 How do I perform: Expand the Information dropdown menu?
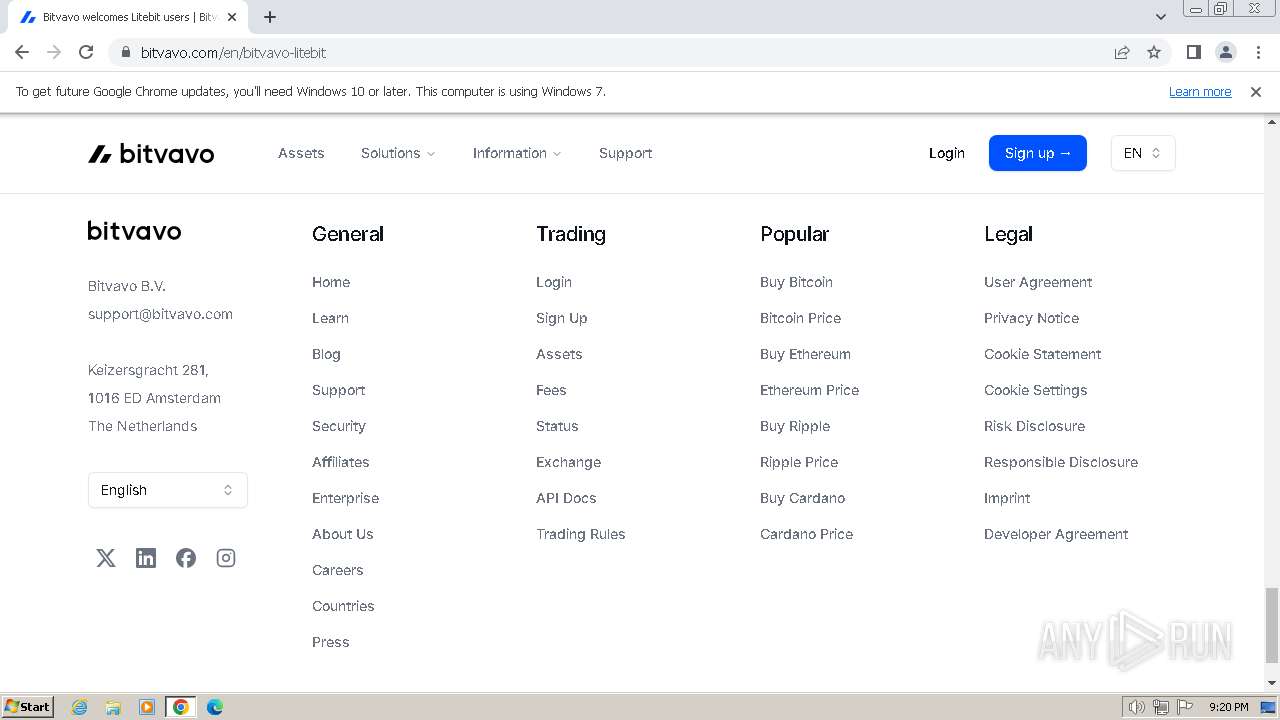click(517, 153)
